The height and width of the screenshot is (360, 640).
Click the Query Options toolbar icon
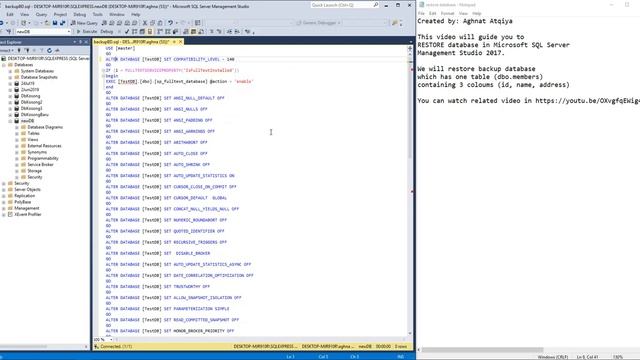[142, 31]
